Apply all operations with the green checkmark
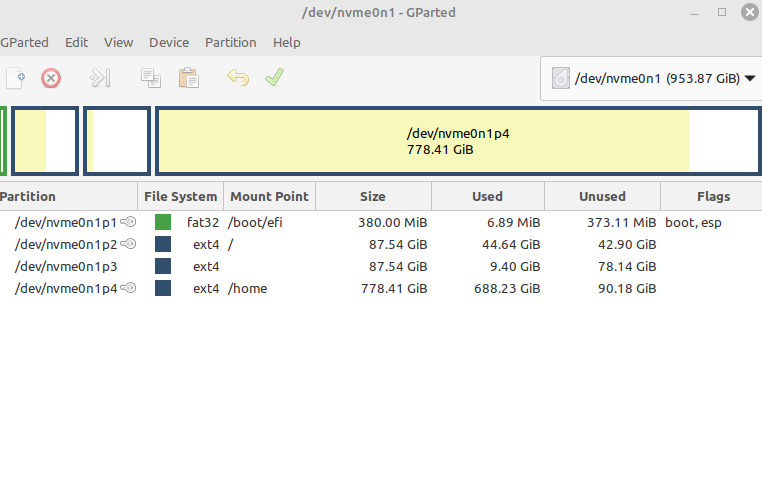 pyautogui.click(x=273, y=78)
